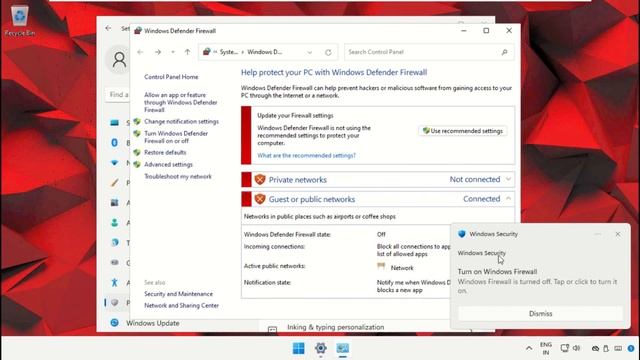The width and height of the screenshot is (640, 360).
Task: Open recent locations dropdown arrow
Action: click(173, 52)
